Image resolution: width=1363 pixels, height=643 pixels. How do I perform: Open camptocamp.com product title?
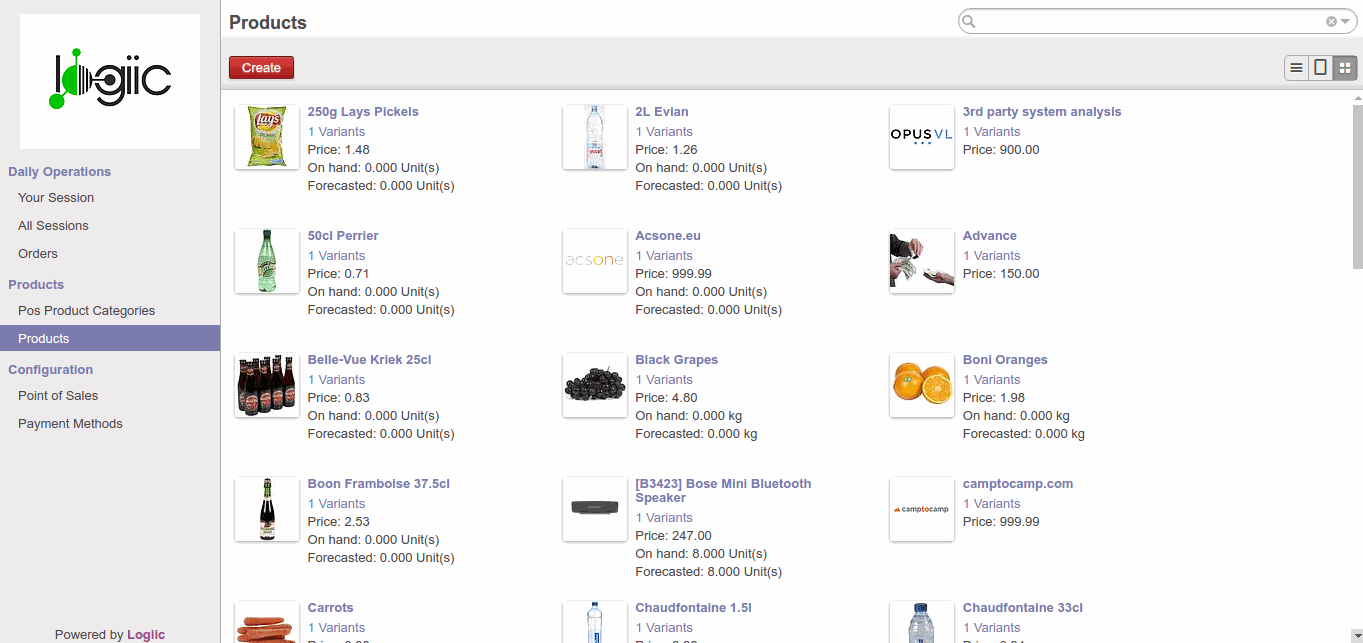tap(1018, 484)
